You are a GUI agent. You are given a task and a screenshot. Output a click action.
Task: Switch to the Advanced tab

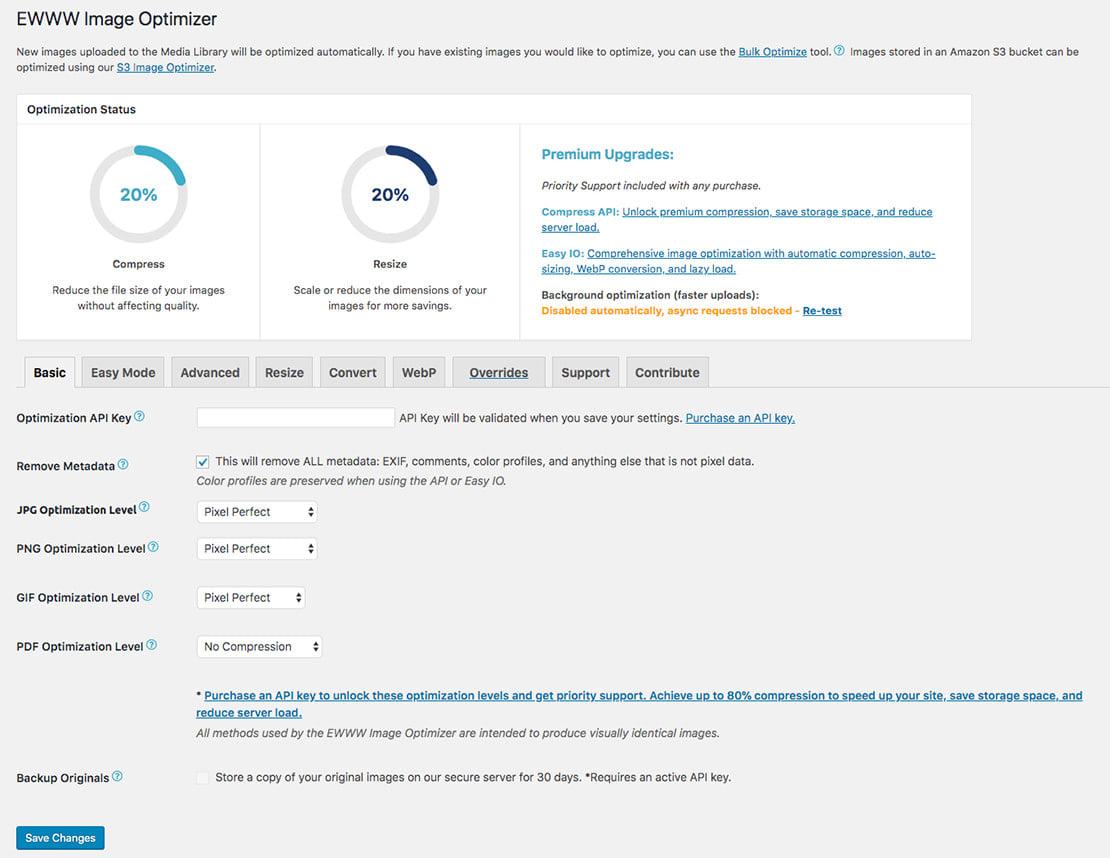click(x=210, y=372)
